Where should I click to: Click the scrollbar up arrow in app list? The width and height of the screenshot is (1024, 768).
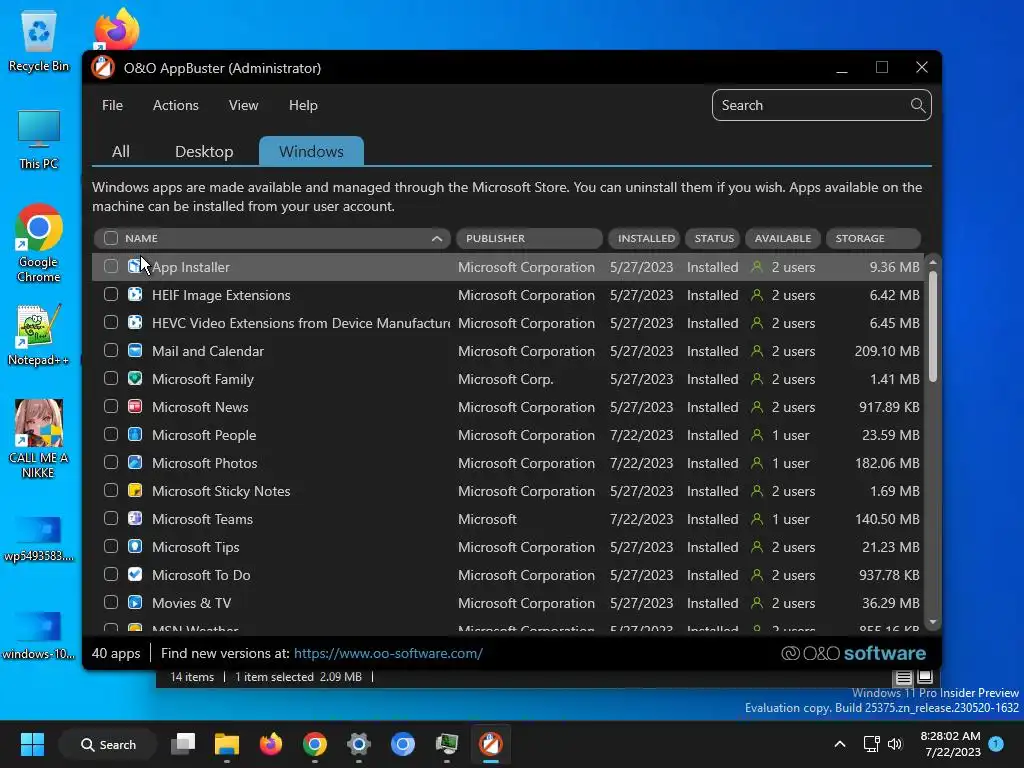pos(933,263)
